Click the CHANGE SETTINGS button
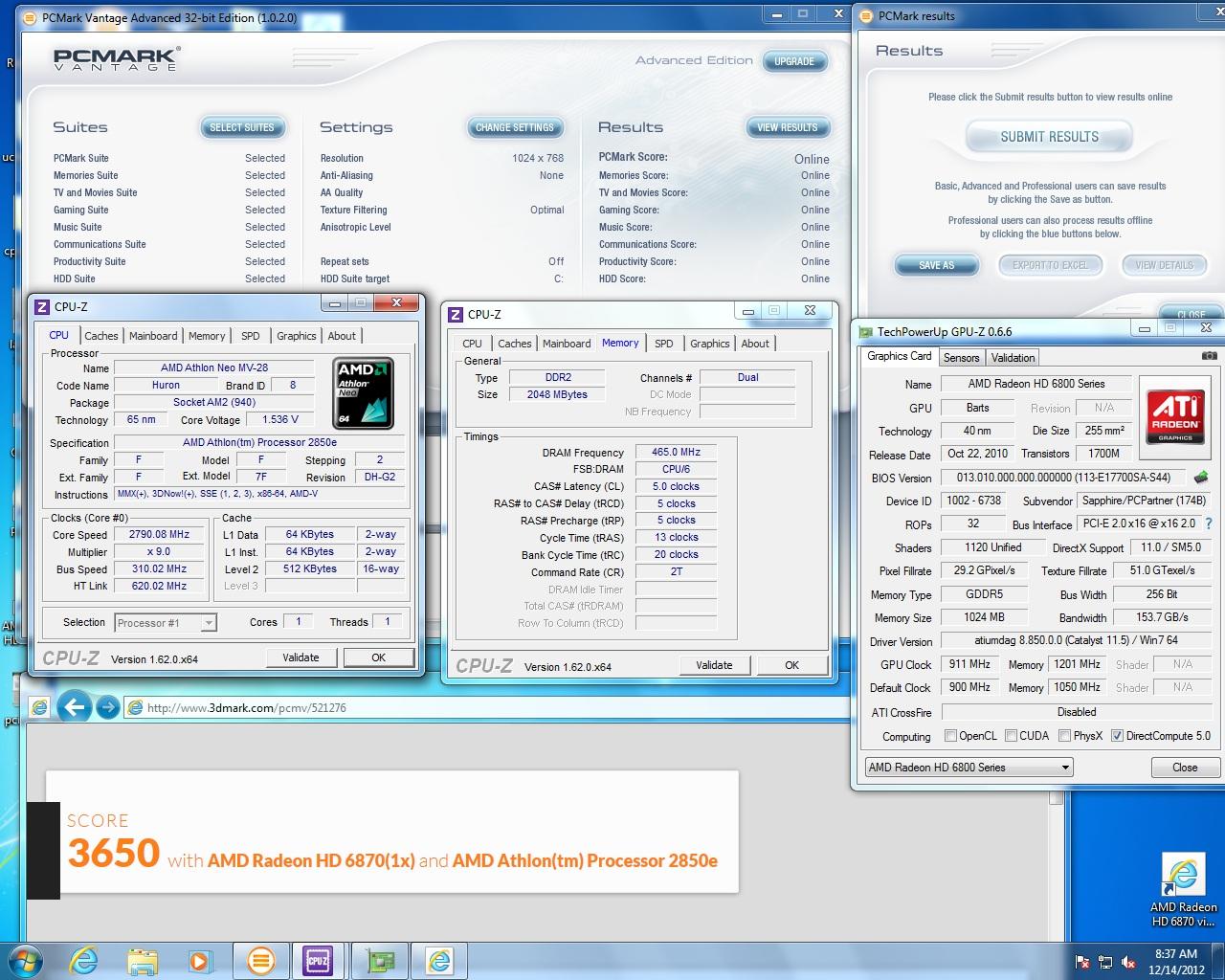This screenshot has width=1225, height=980. (x=515, y=127)
